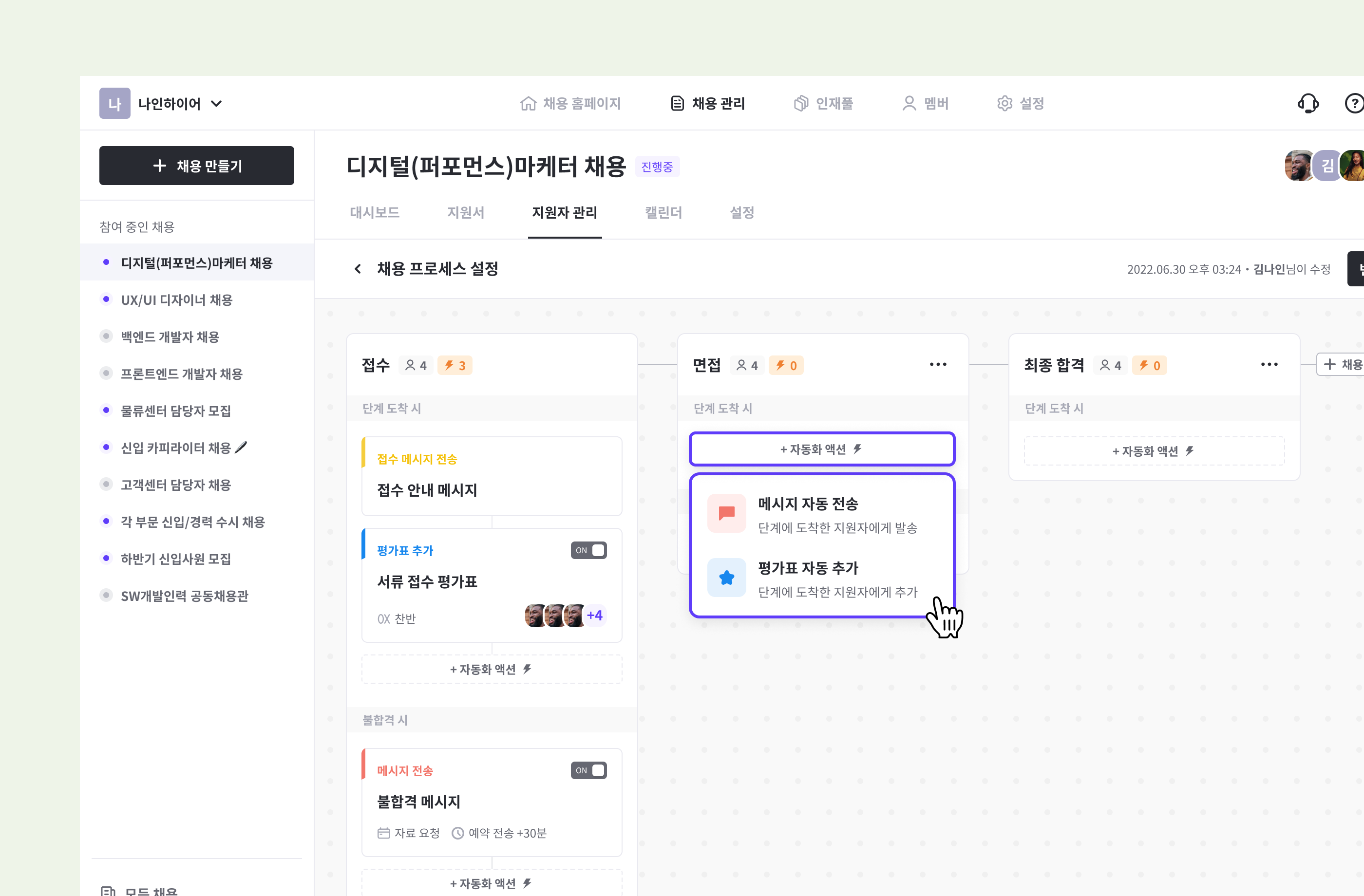Screen dimensions: 1364x896
Task: Open the help question mark icon
Action: pos(1354,104)
